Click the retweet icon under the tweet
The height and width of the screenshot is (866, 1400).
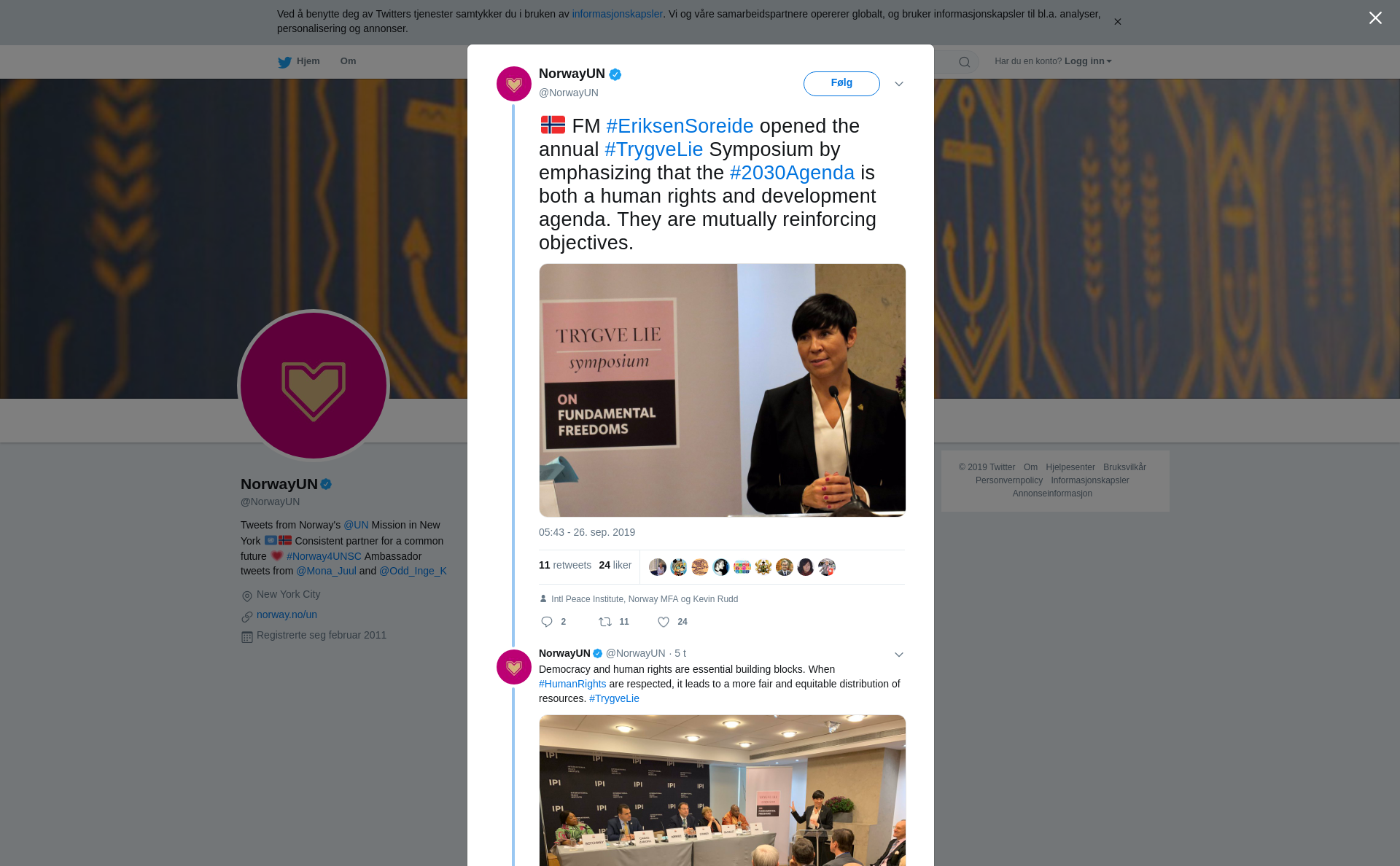(x=605, y=622)
